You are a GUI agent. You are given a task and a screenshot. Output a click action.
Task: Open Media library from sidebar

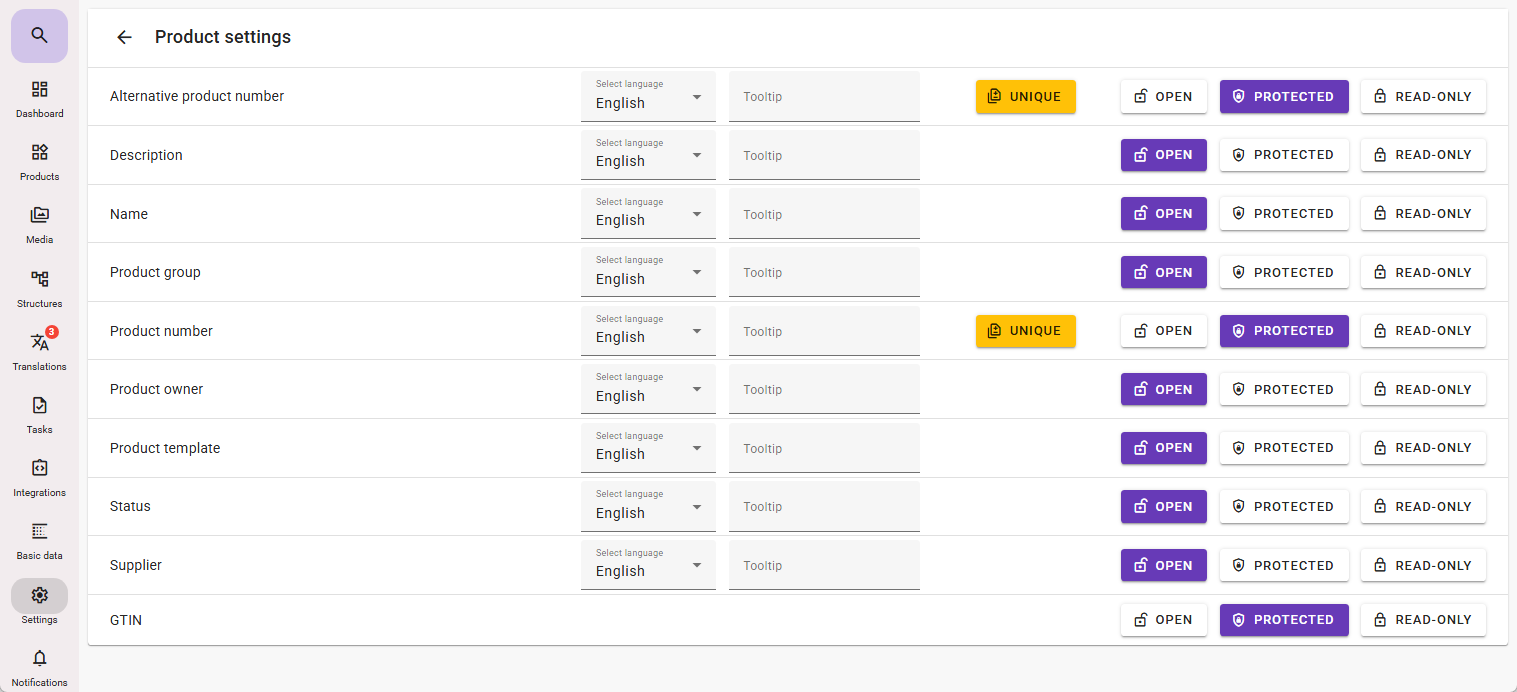tap(39, 224)
